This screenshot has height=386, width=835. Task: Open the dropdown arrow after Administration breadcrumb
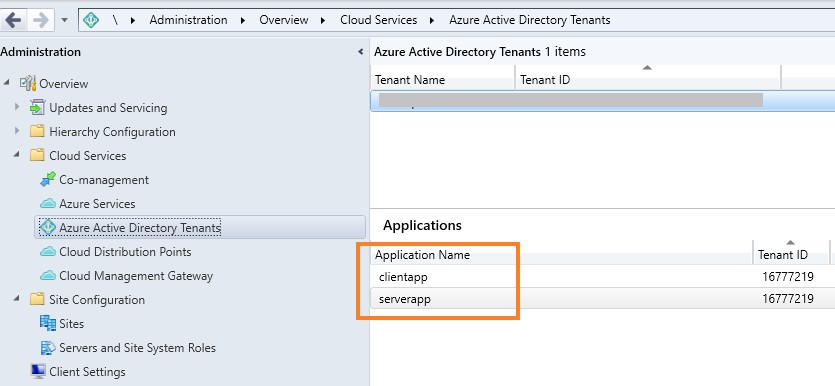243,20
